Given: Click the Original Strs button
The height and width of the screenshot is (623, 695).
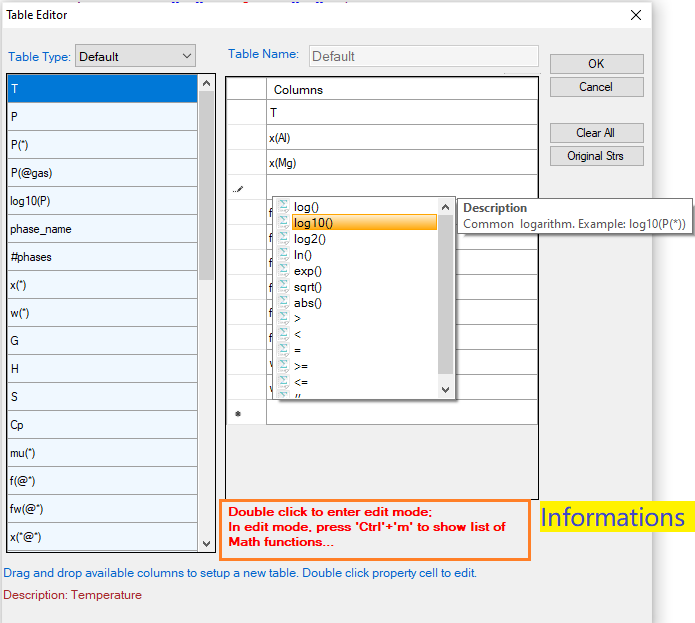Looking at the screenshot, I should click(596, 156).
